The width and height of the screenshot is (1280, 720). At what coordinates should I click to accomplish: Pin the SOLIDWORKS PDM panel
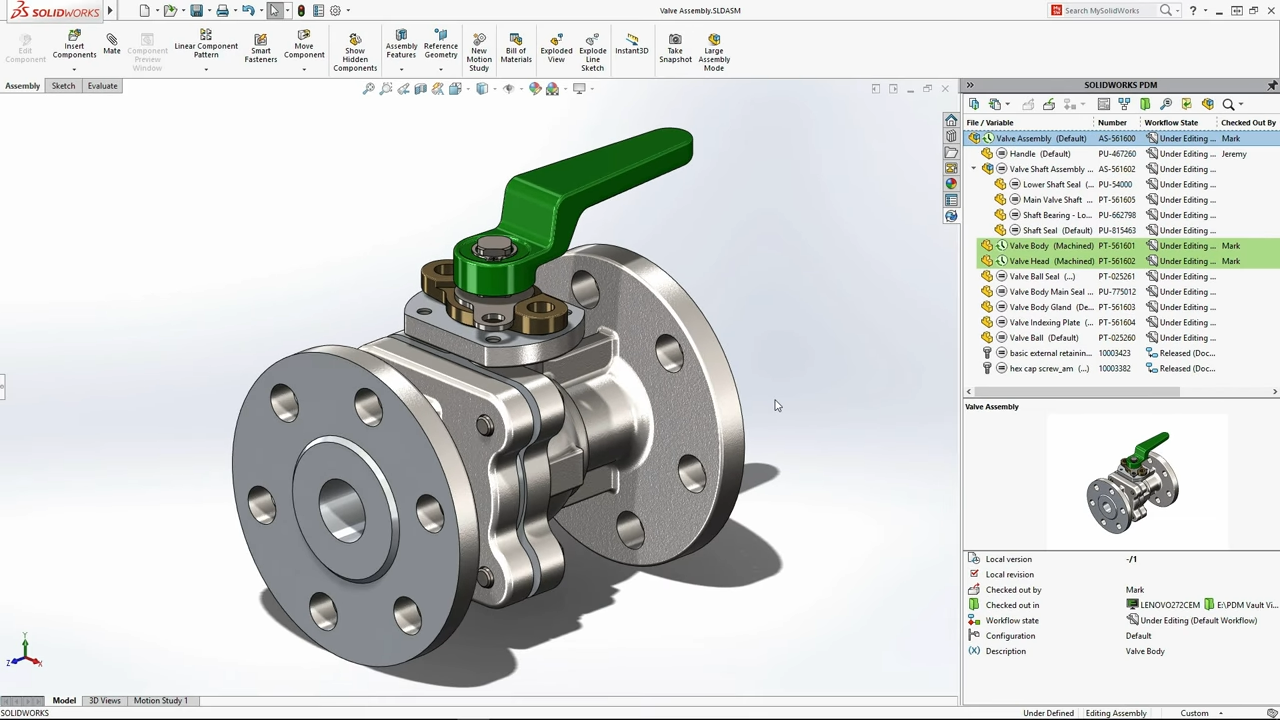[1272, 85]
